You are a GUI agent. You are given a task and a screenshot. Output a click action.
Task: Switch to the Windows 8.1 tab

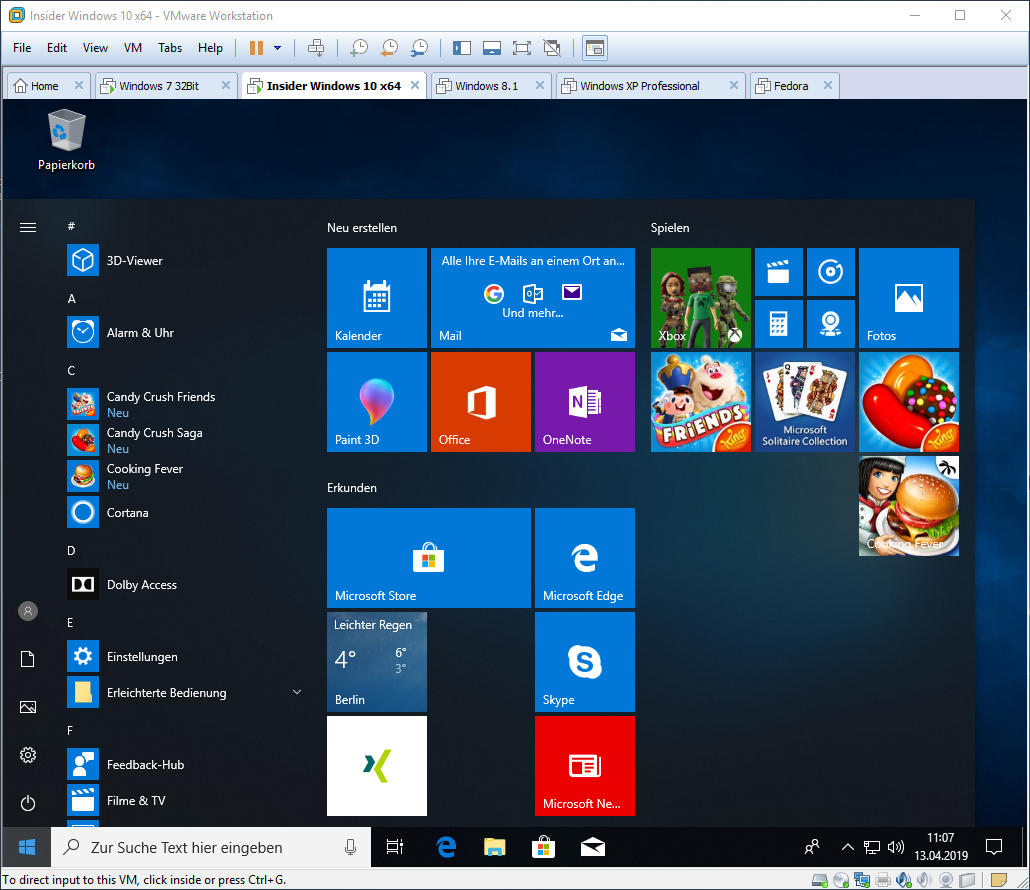486,86
